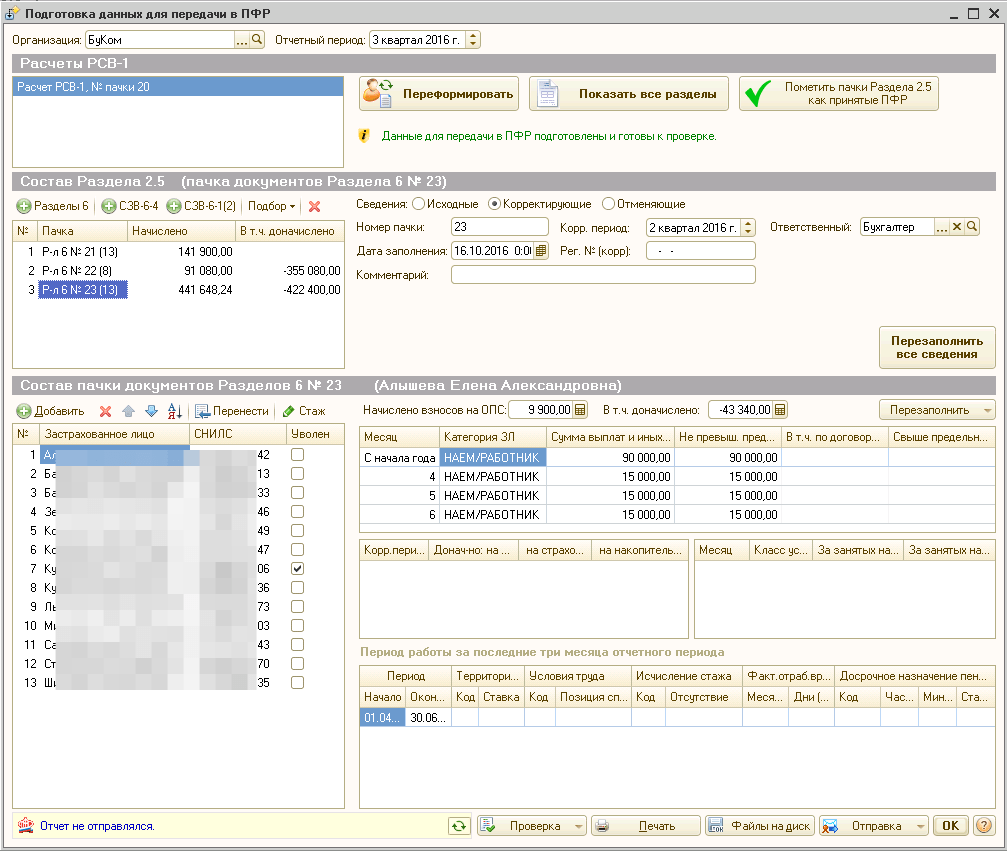
Task: Click the green refresh icon near Проверка
Action: (x=459, y=826)
